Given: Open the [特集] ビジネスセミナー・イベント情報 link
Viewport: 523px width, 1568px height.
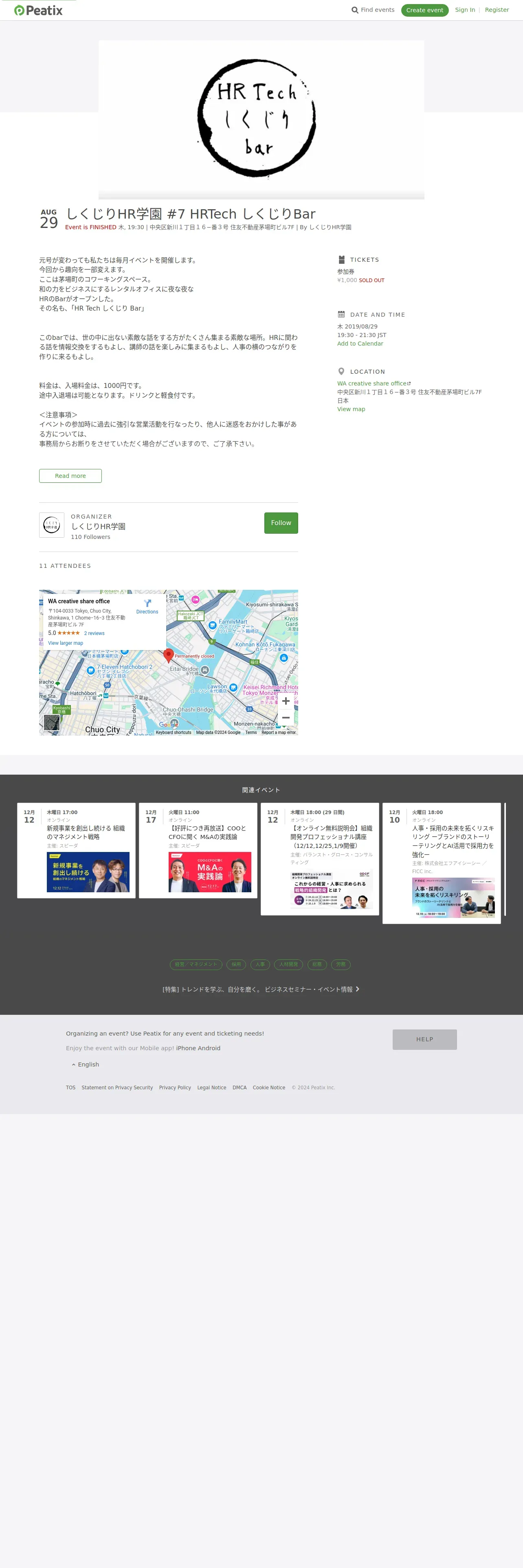Looking at the screenshot, I should tap(261, 989).
